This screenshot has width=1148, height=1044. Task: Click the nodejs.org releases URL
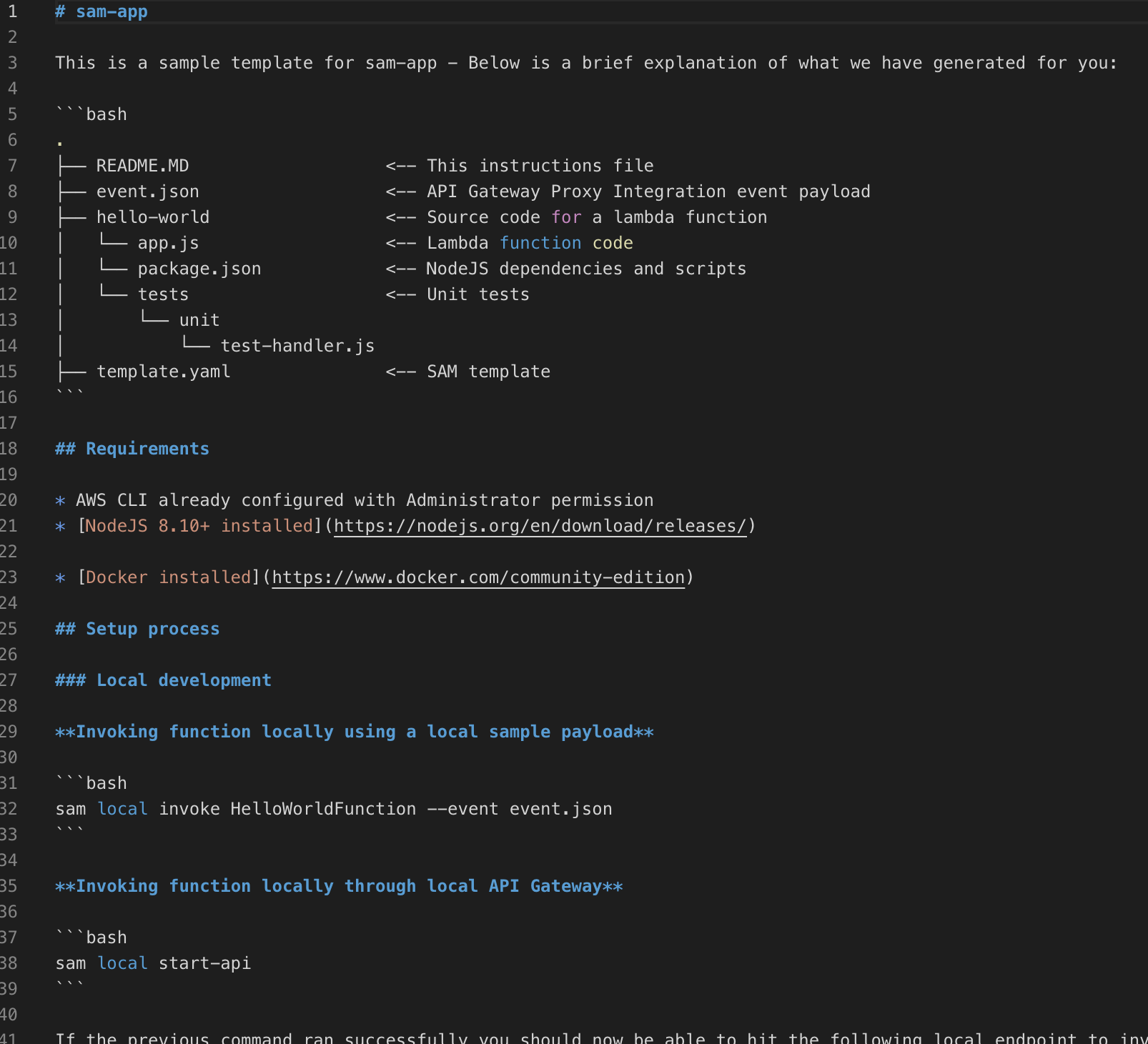(x=540, y=526)
